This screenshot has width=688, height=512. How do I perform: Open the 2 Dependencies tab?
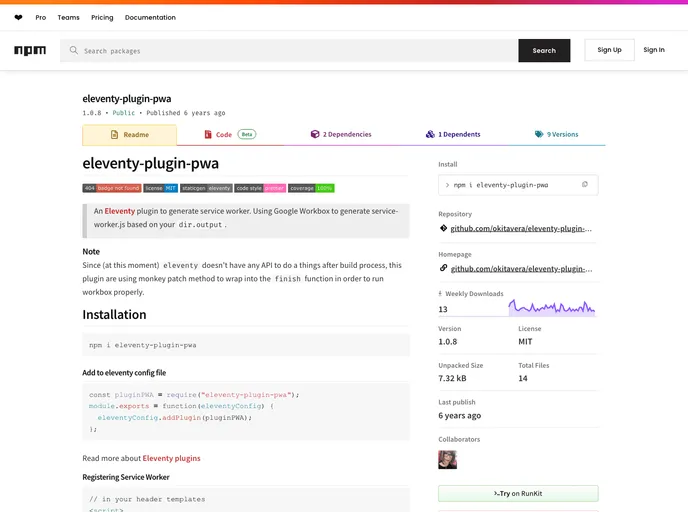click(341, 134)
